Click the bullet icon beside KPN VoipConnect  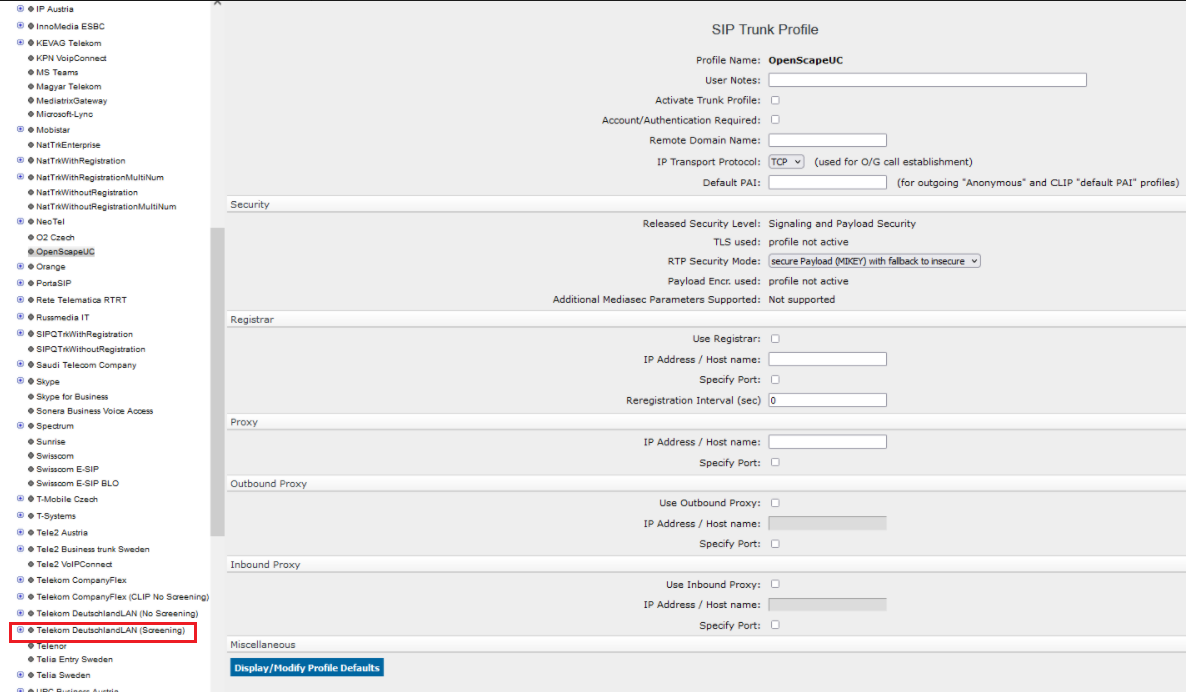[x=31, y=58]
